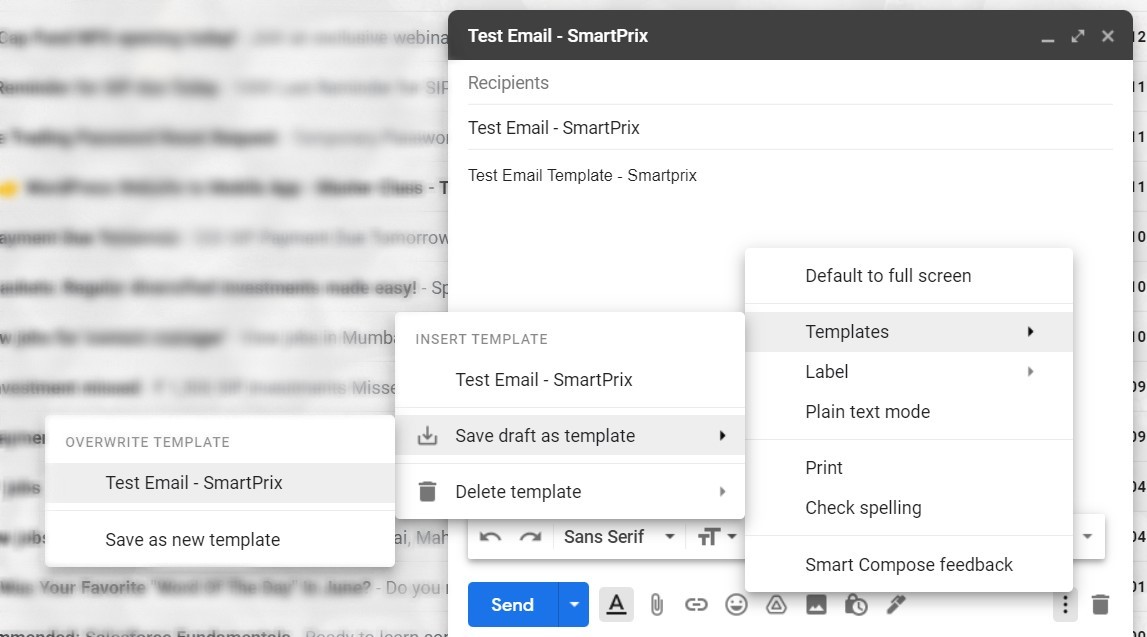1147x637 pixels.
Task: Open text formatting options icon
Action: [616, 605]
